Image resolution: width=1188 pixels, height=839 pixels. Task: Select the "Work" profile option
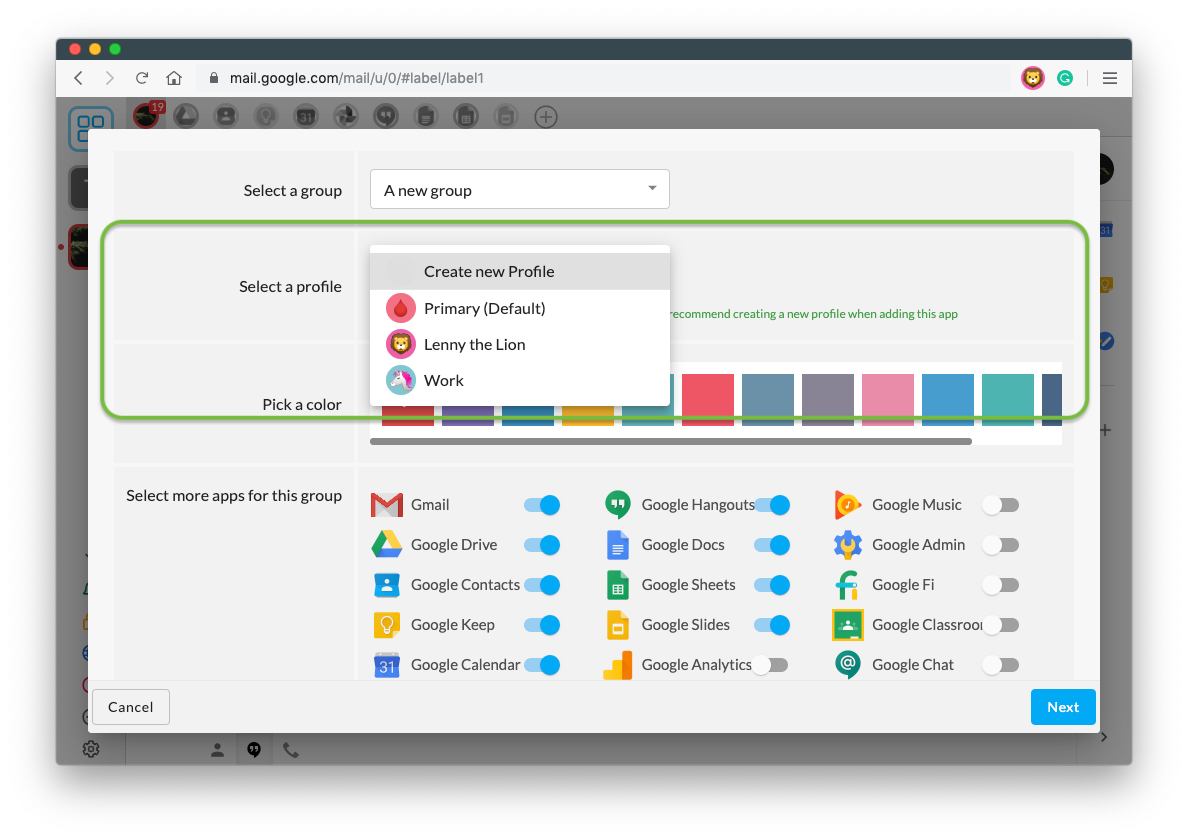520,380
